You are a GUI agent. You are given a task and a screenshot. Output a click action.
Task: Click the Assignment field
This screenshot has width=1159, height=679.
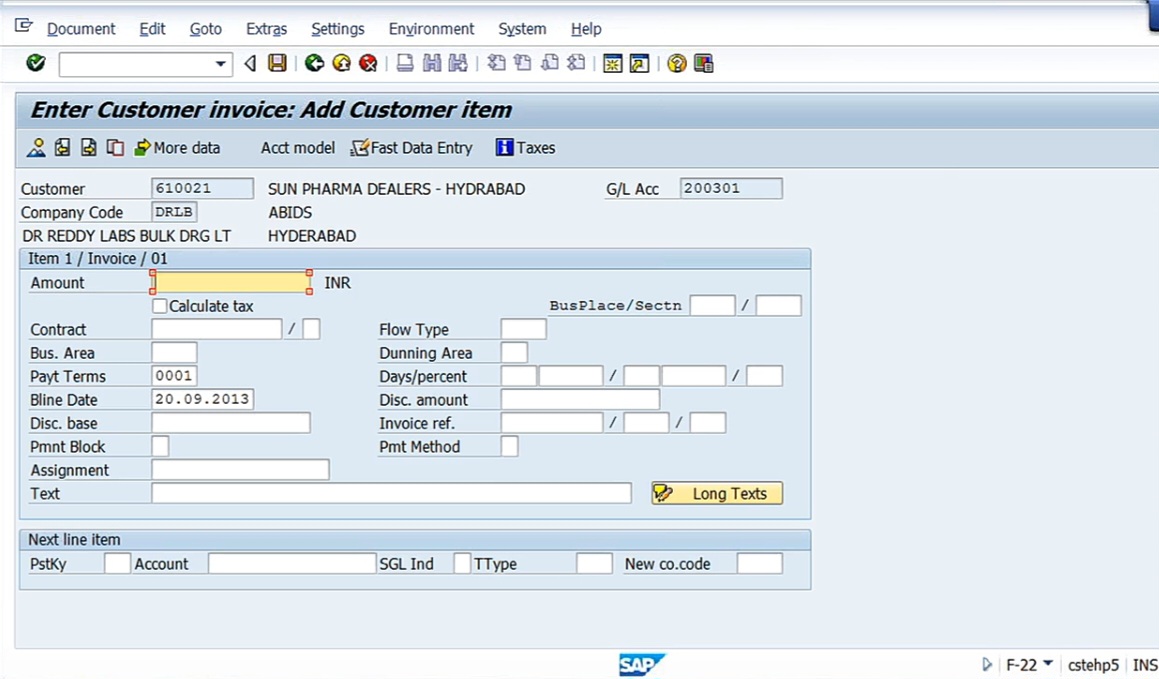click(240, 470)
